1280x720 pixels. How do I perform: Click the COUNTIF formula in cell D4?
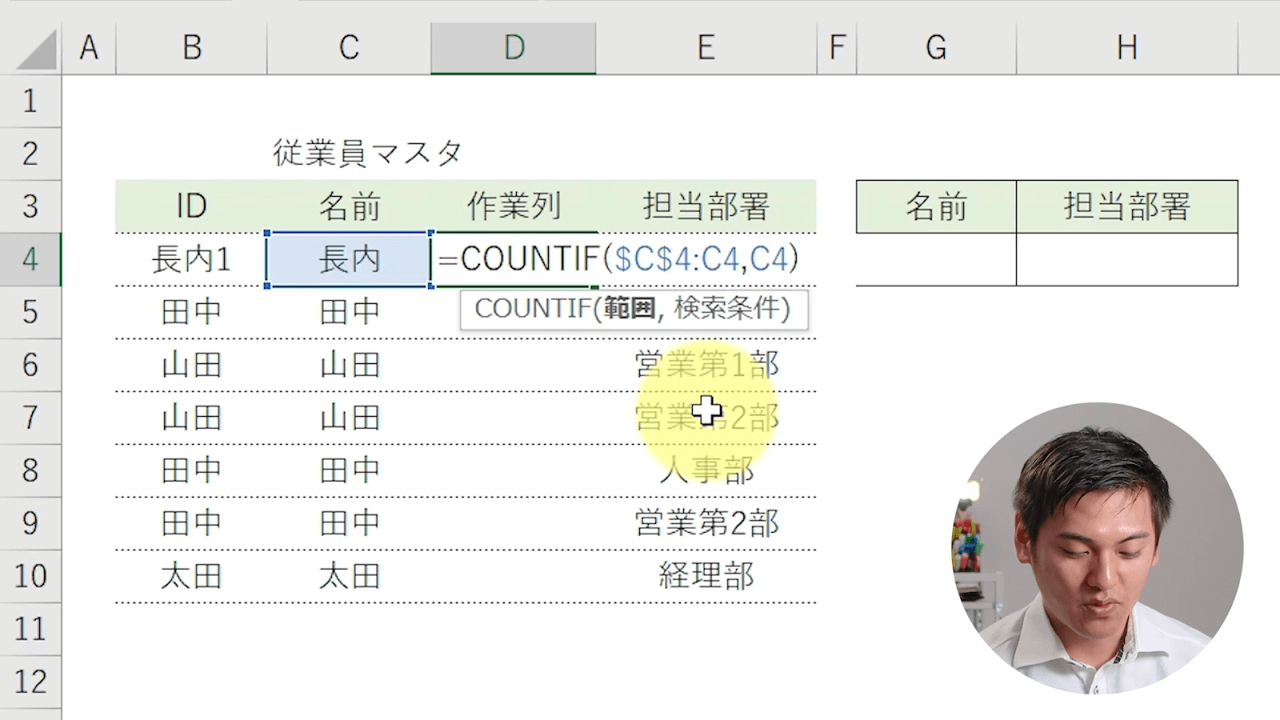618,259
